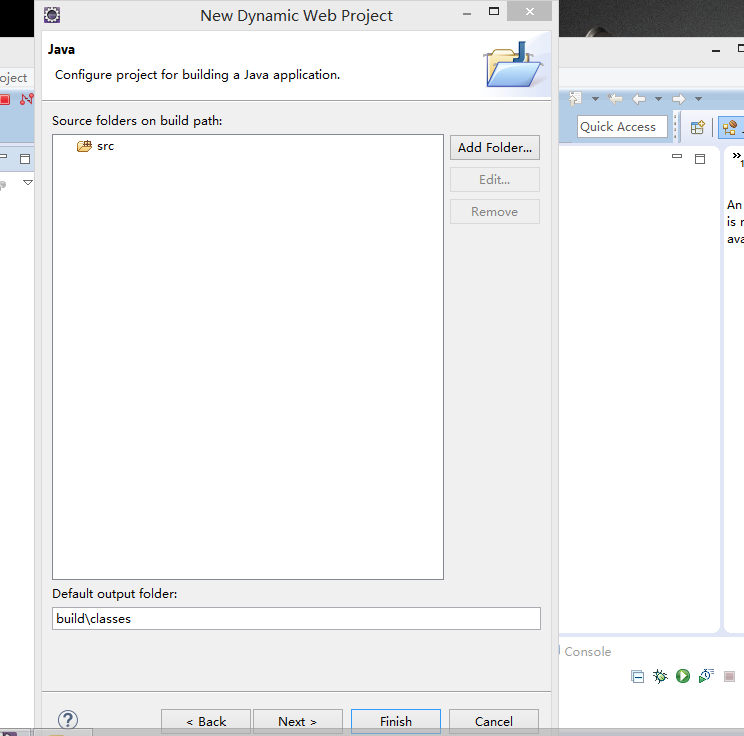Viewport: 744px width, 736px height.
Task: Click the Back navigation arrow in Eclipse toolbar
Action: coord(639,99)
